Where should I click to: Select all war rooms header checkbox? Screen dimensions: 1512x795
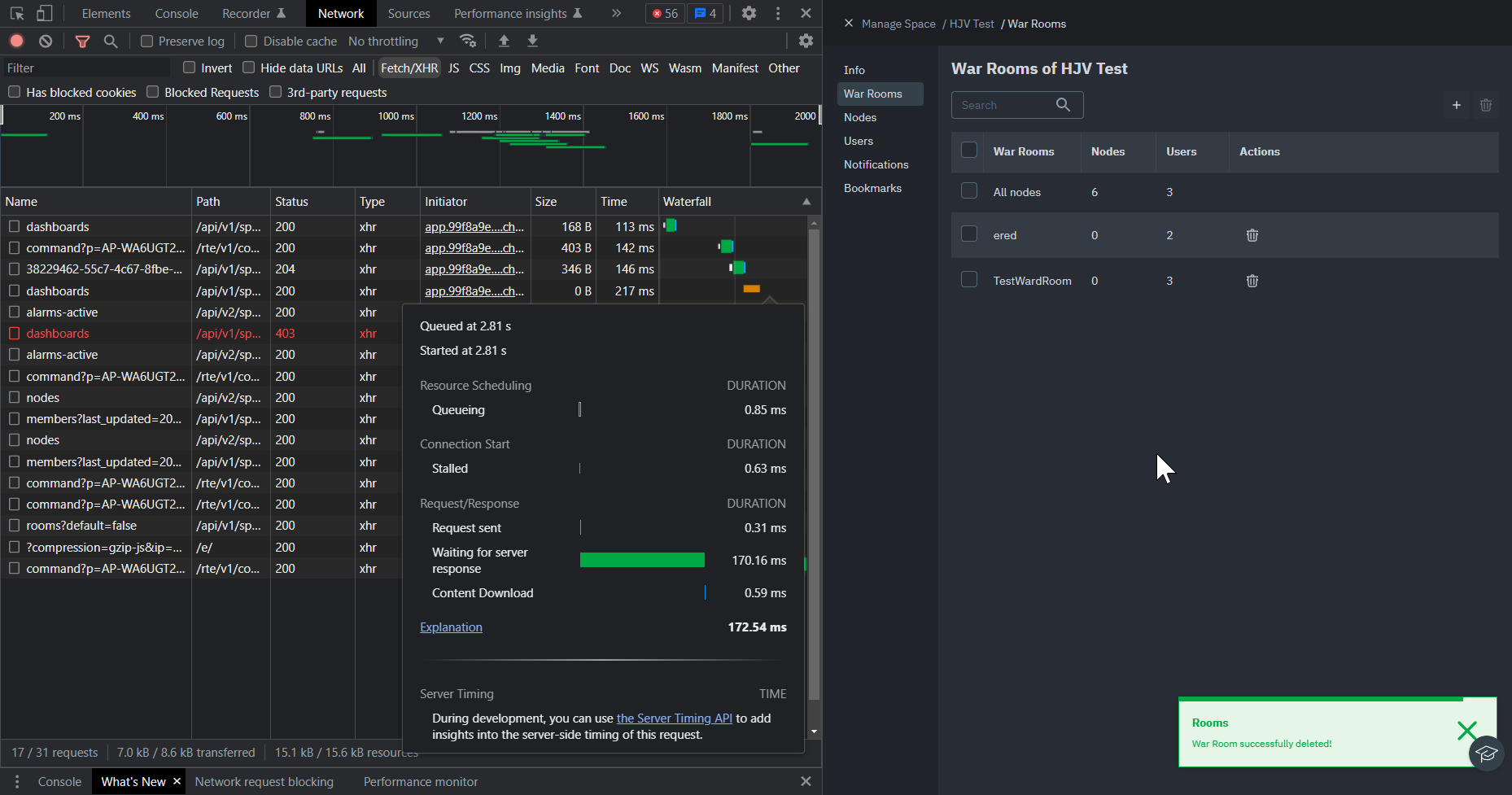[x=969, y=151]
